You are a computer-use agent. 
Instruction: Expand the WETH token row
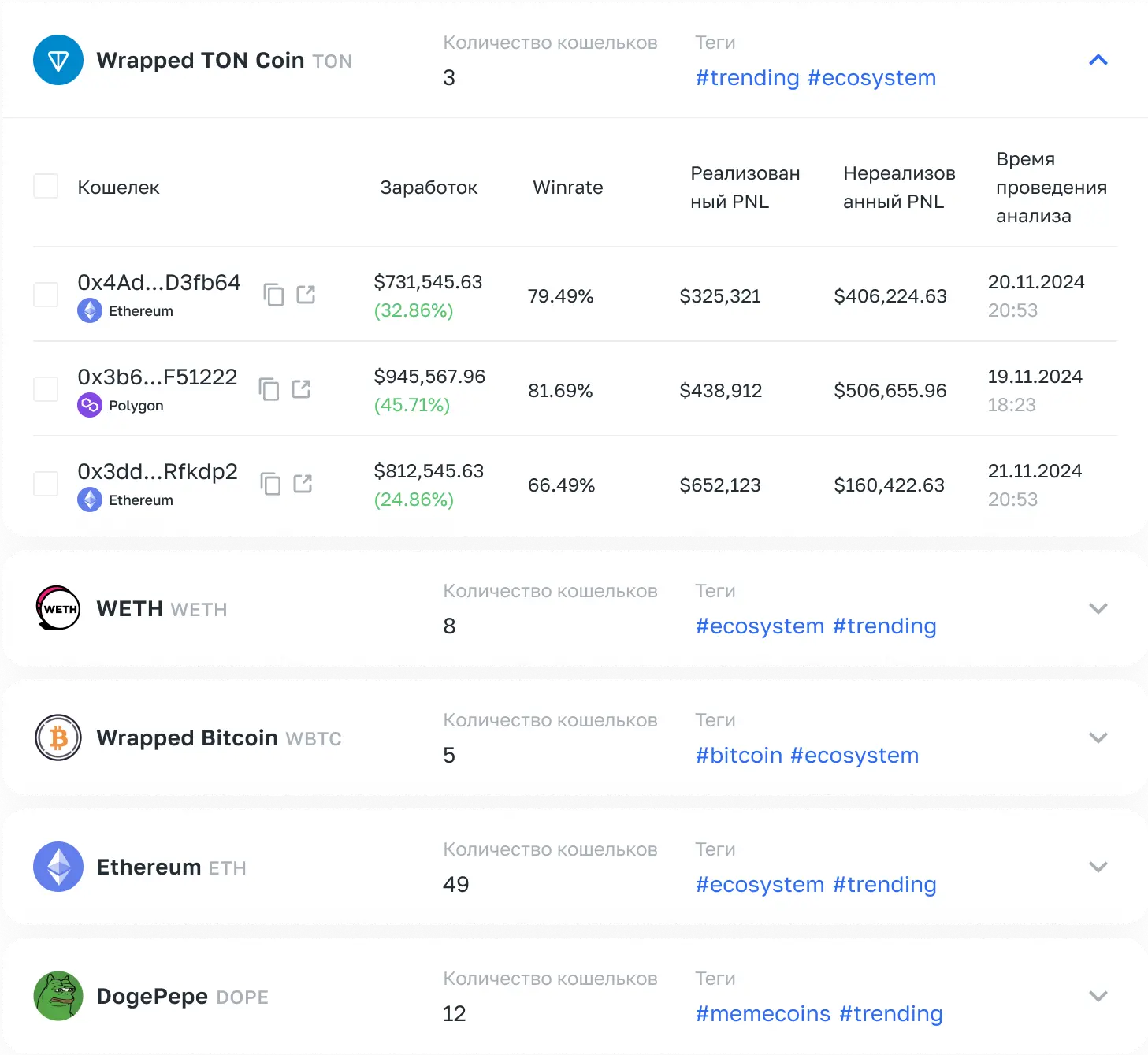coord(1098,608)
